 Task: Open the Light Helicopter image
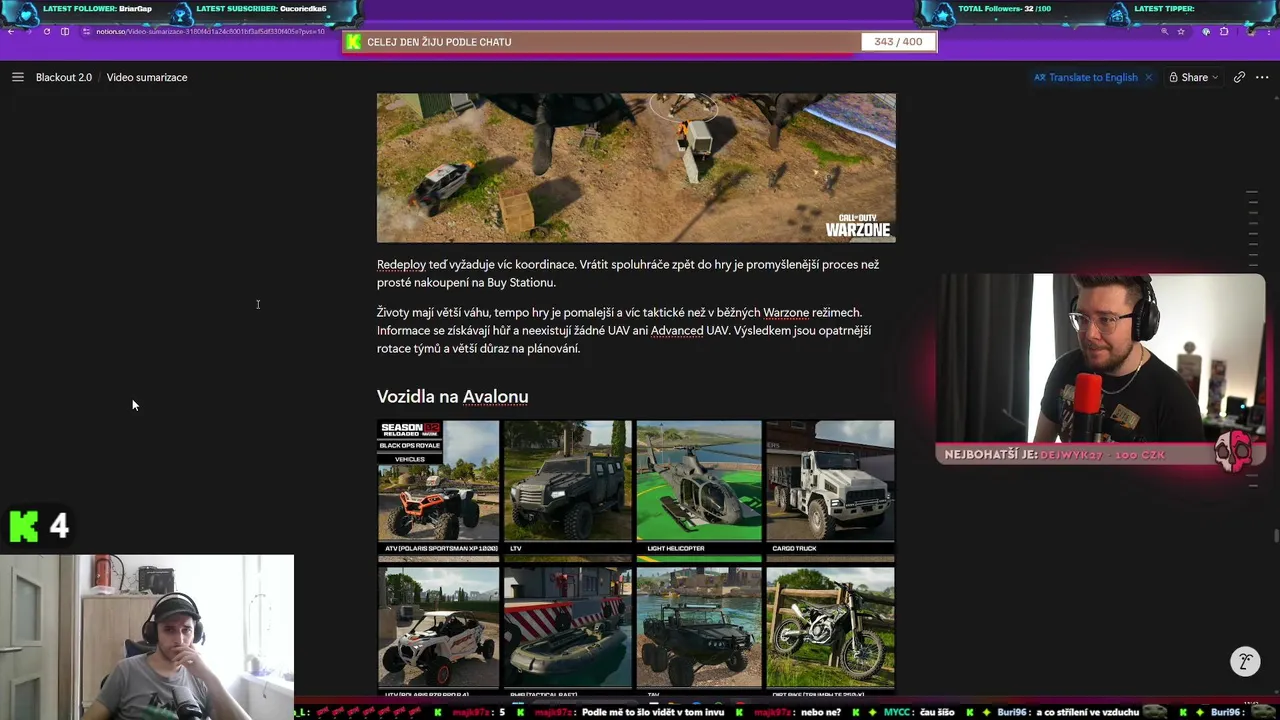699,487
